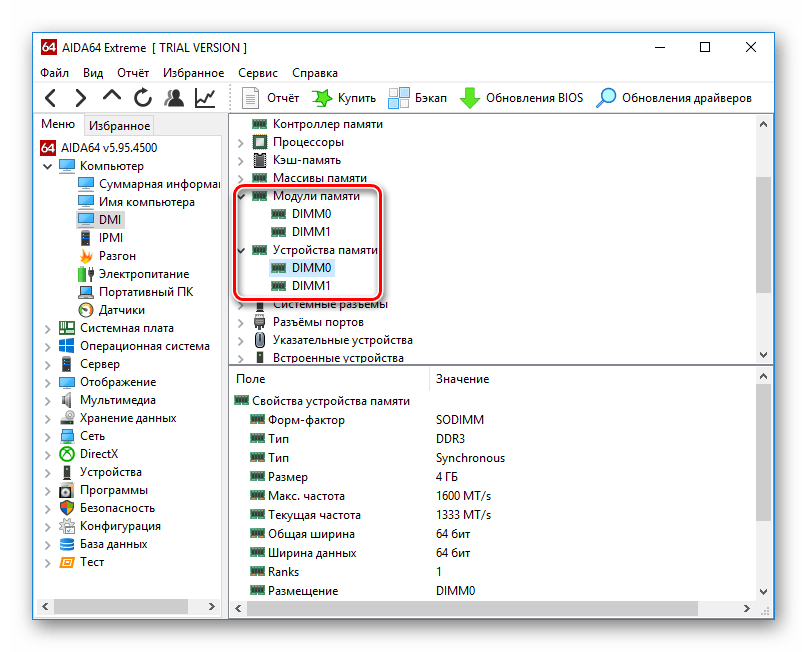Click the Значение column header
Viewport: 807px width, 652px height.
coord(462,379)
